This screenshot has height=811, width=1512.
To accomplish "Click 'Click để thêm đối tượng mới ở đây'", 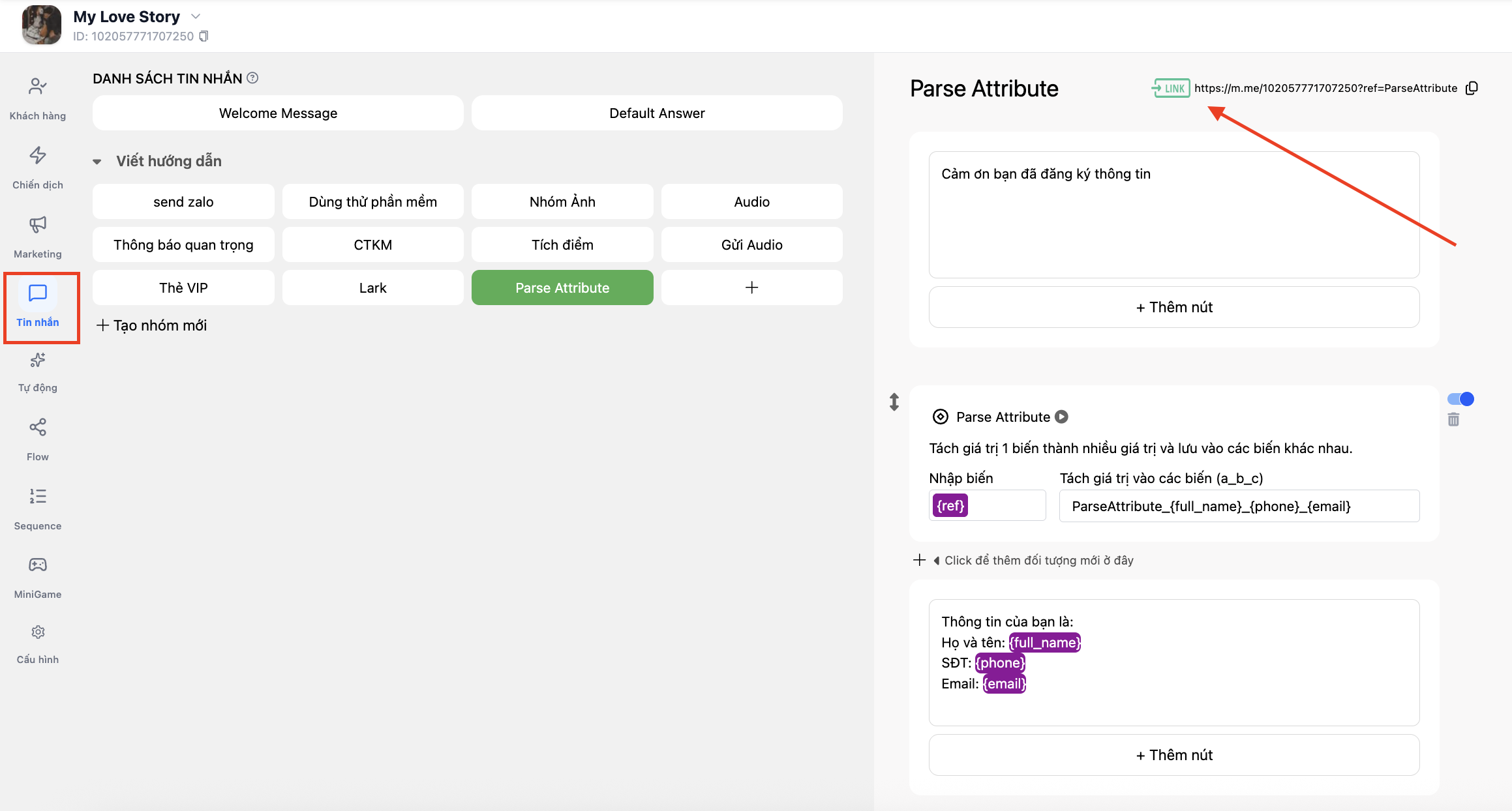I will tap(1038, 560).
